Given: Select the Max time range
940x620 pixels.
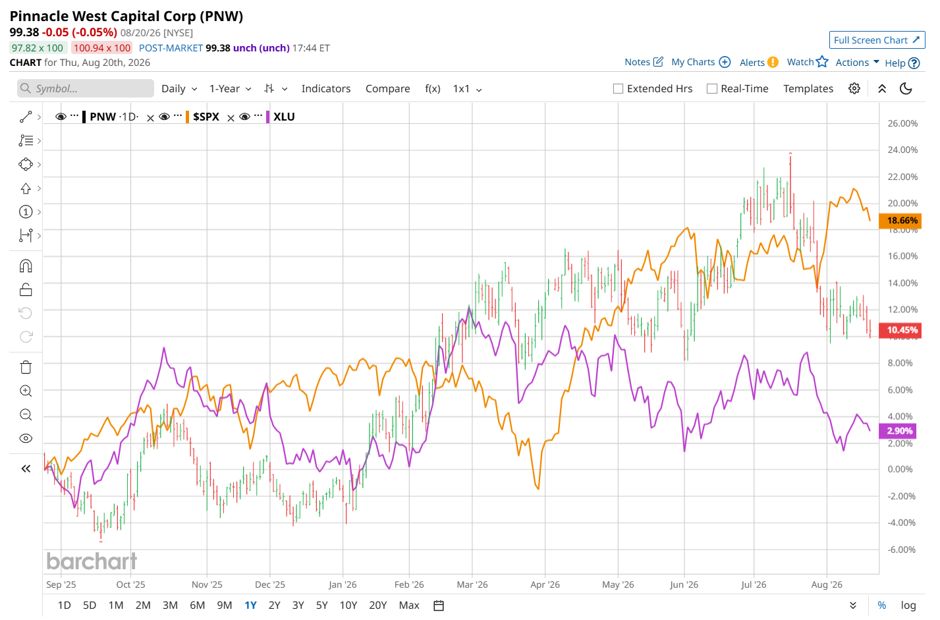Looking at the screenshot, I should click(x=409, y=606).
